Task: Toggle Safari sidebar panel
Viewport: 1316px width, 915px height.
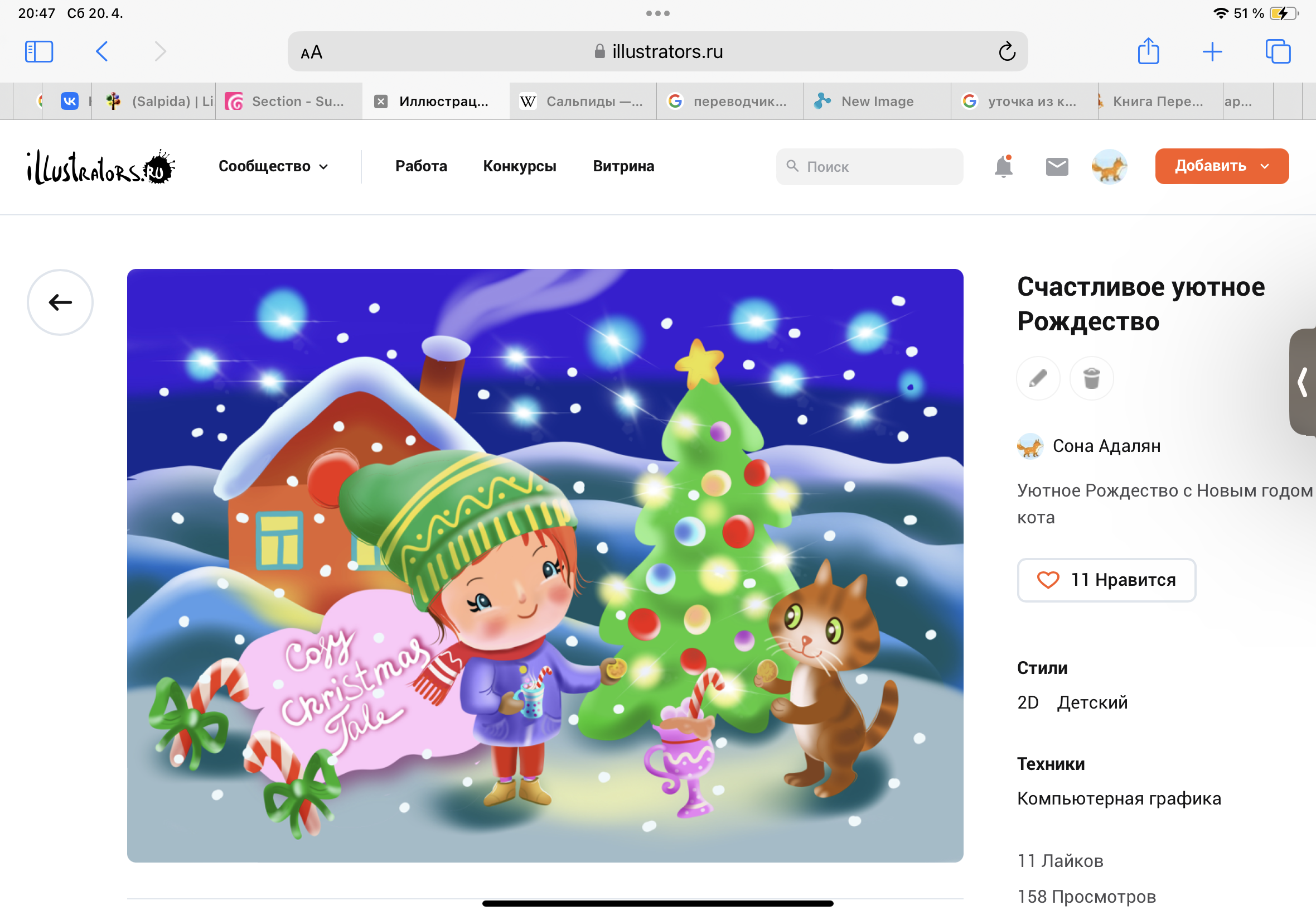Action: coord(39,51)
